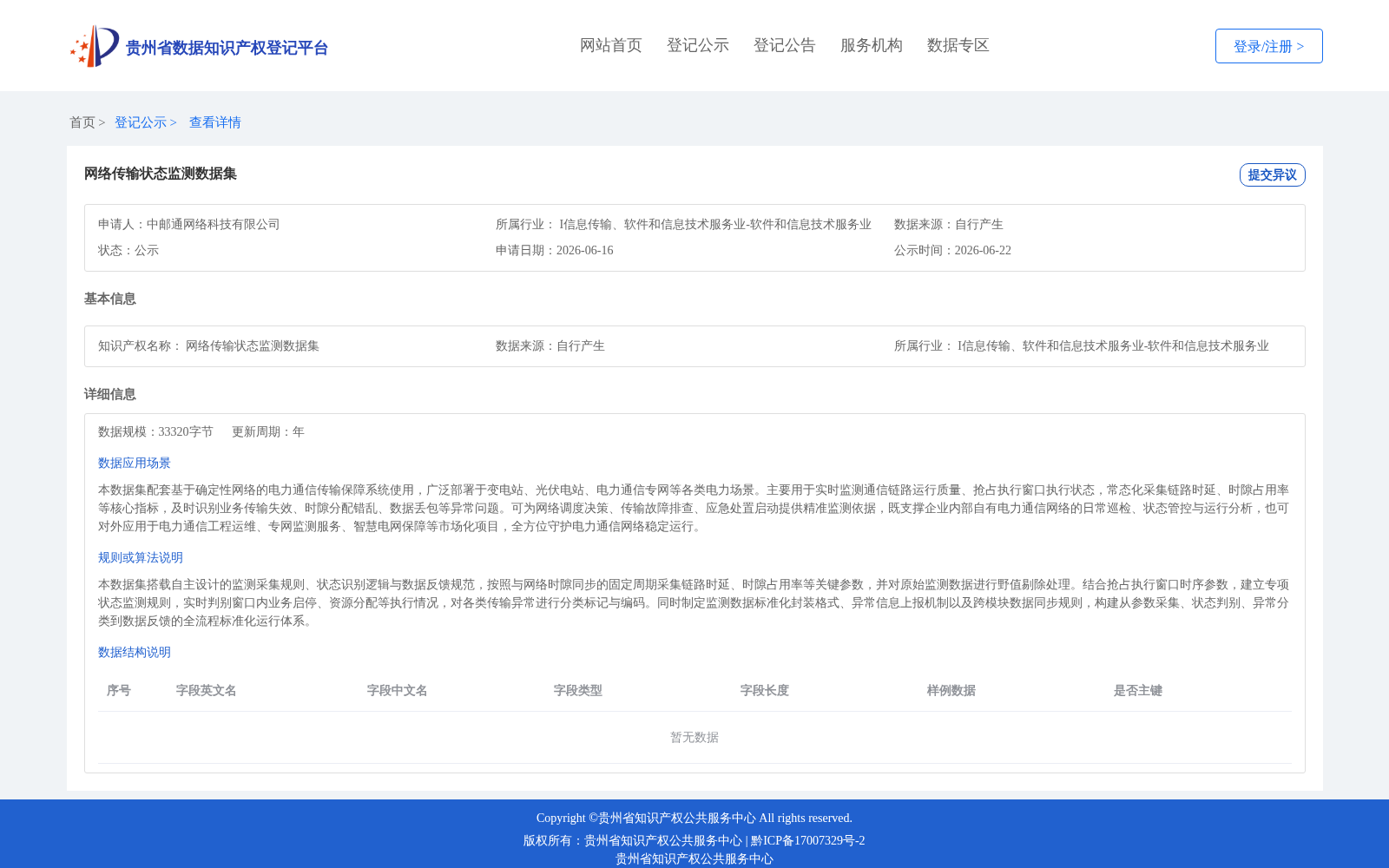Viewport: 1389px width, 868px height.
Task: Click 数据来源：自行产生 in the summary box
Action: pos(949,224)
